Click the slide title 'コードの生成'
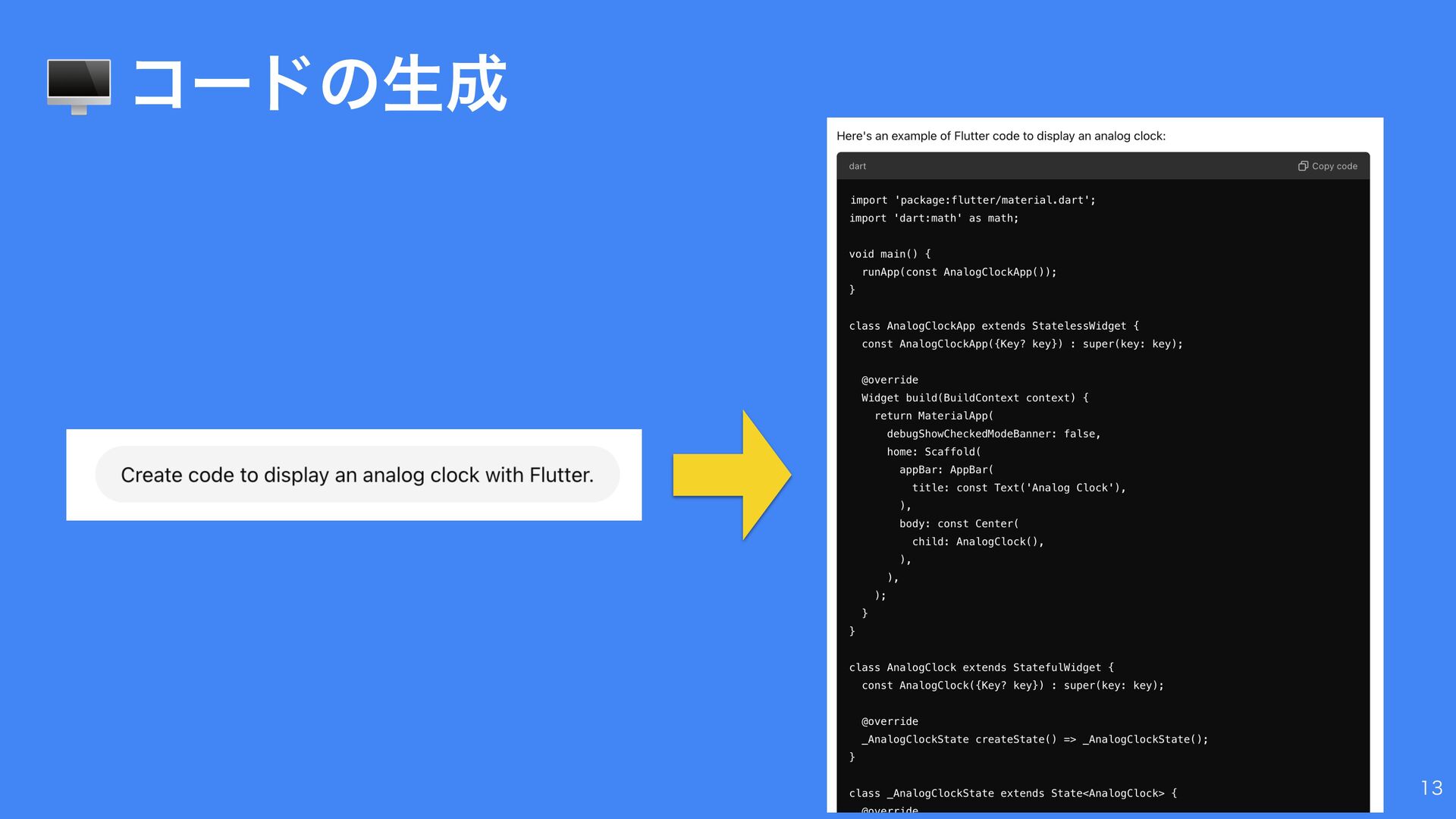 click(319, 84)
